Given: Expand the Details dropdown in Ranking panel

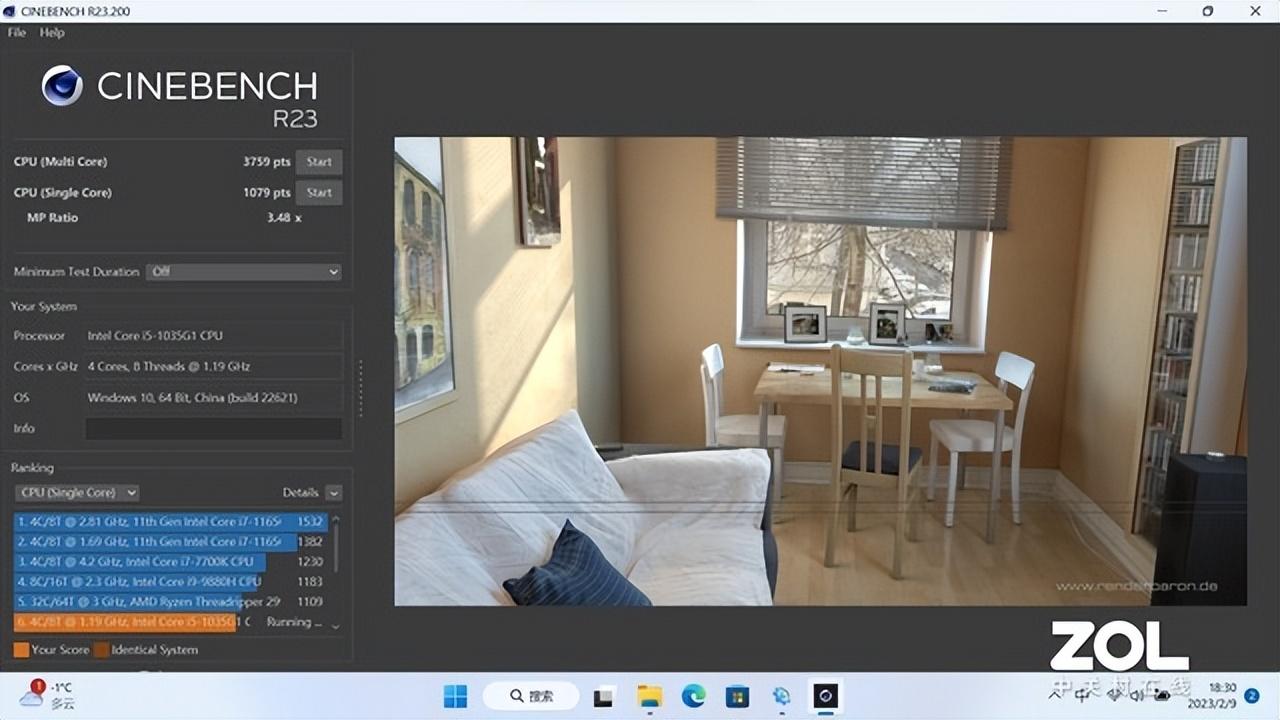Looking at the screenshot, I should tap(333, 492).
